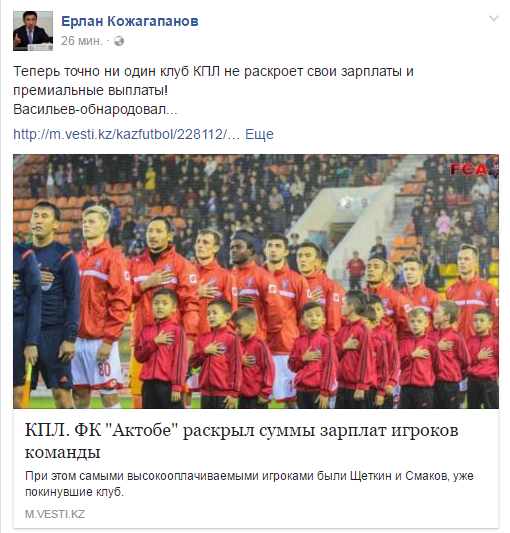Open Ерлан Кожагапанов's profile picture
This screenshot has width=510, height=533.
pyautogui.click(x=33, y=31)
